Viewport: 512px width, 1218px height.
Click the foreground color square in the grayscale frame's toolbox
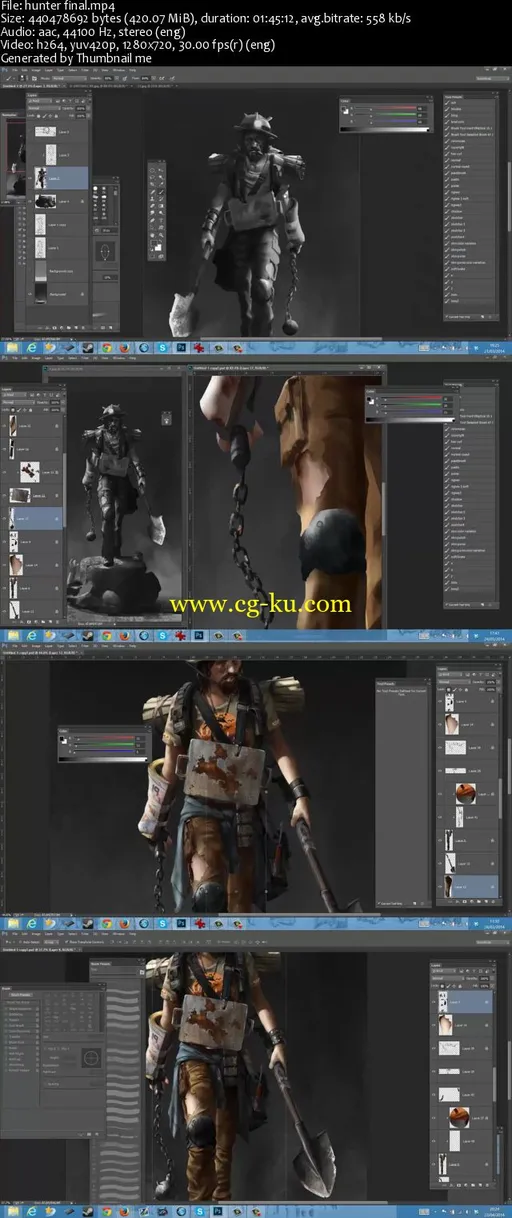(x=154, y=243)
